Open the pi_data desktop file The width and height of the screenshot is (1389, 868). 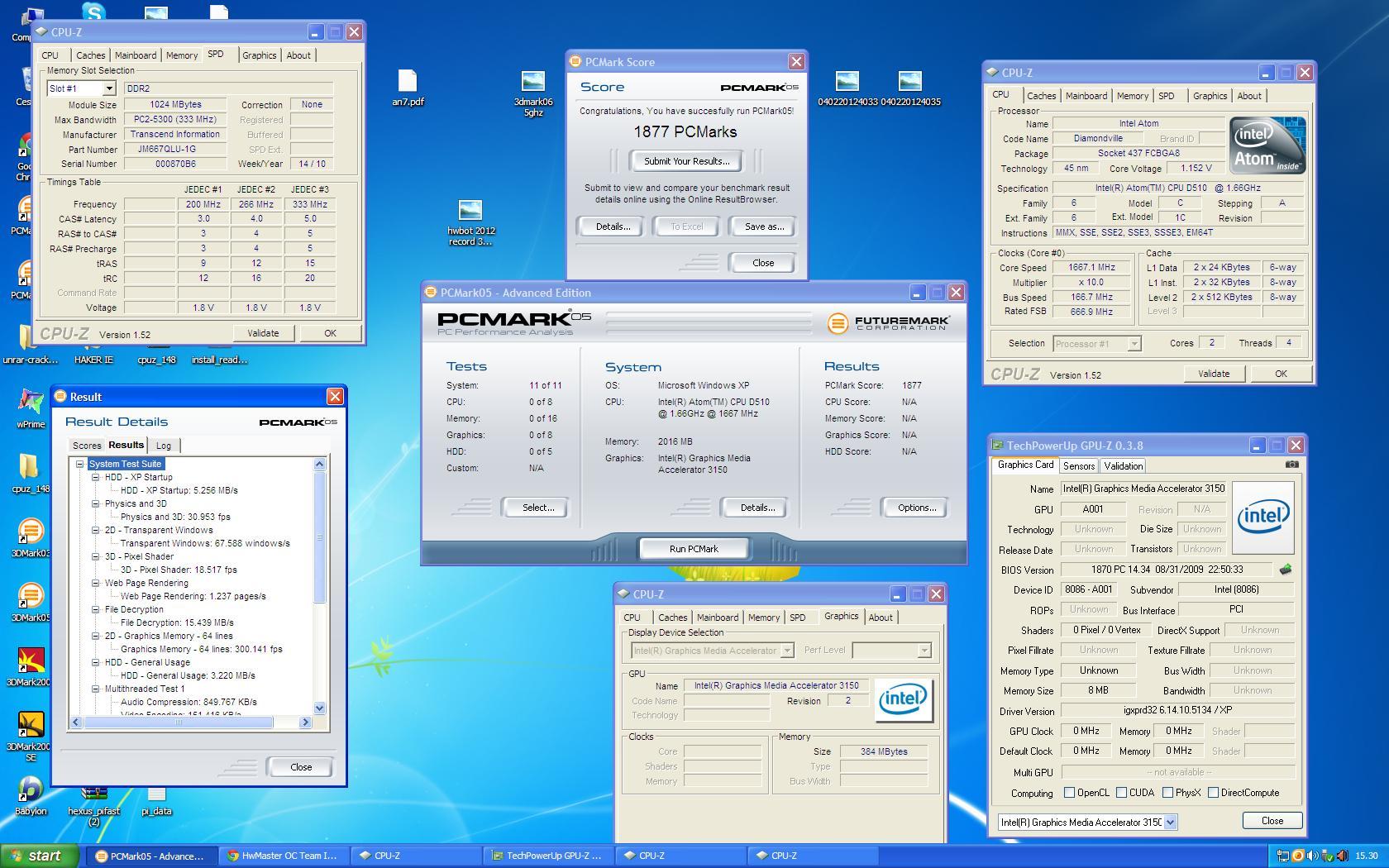156,800
